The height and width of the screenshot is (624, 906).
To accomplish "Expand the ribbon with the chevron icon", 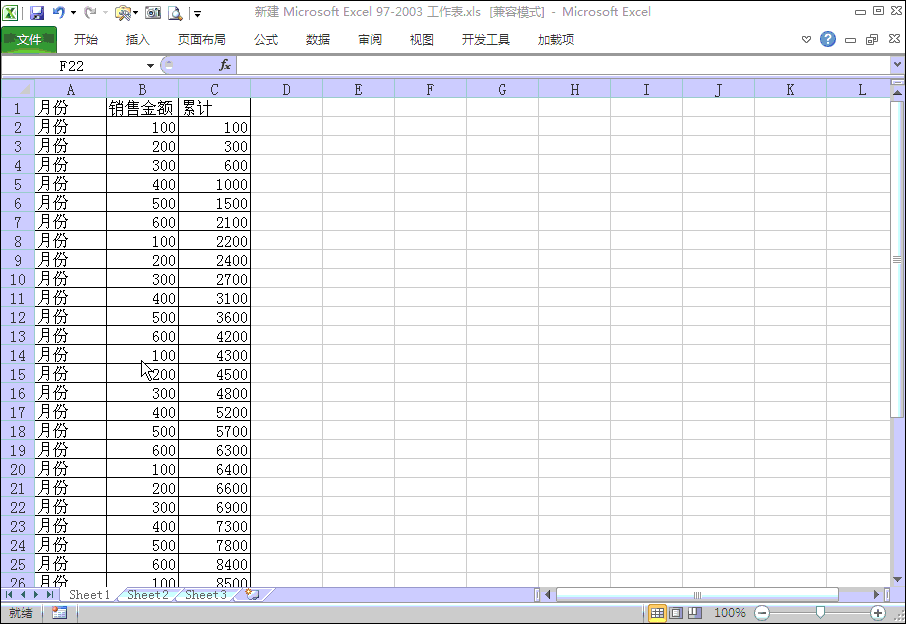I will (x=806, y=39).
